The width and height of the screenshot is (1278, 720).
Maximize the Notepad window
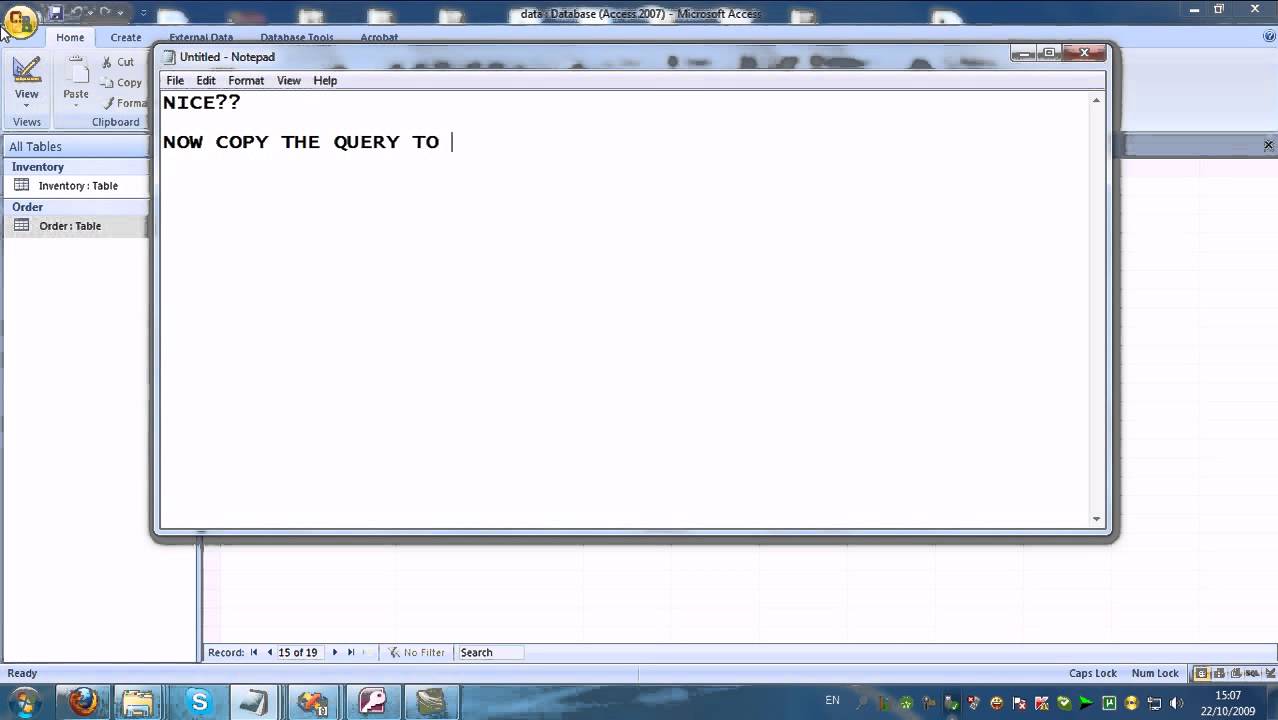pyautogui.click(x=1048, y=53)
